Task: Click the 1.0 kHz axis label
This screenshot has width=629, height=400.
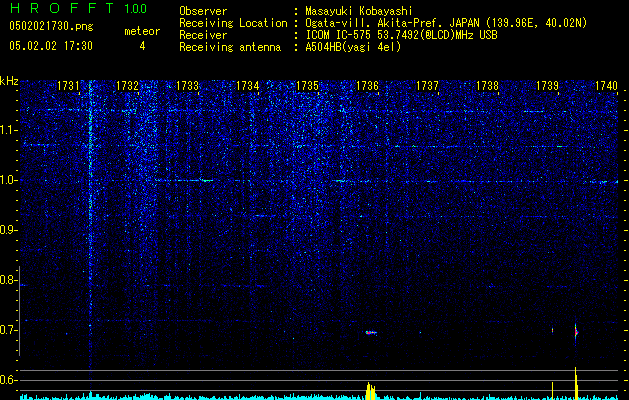Action: point(7,180)
